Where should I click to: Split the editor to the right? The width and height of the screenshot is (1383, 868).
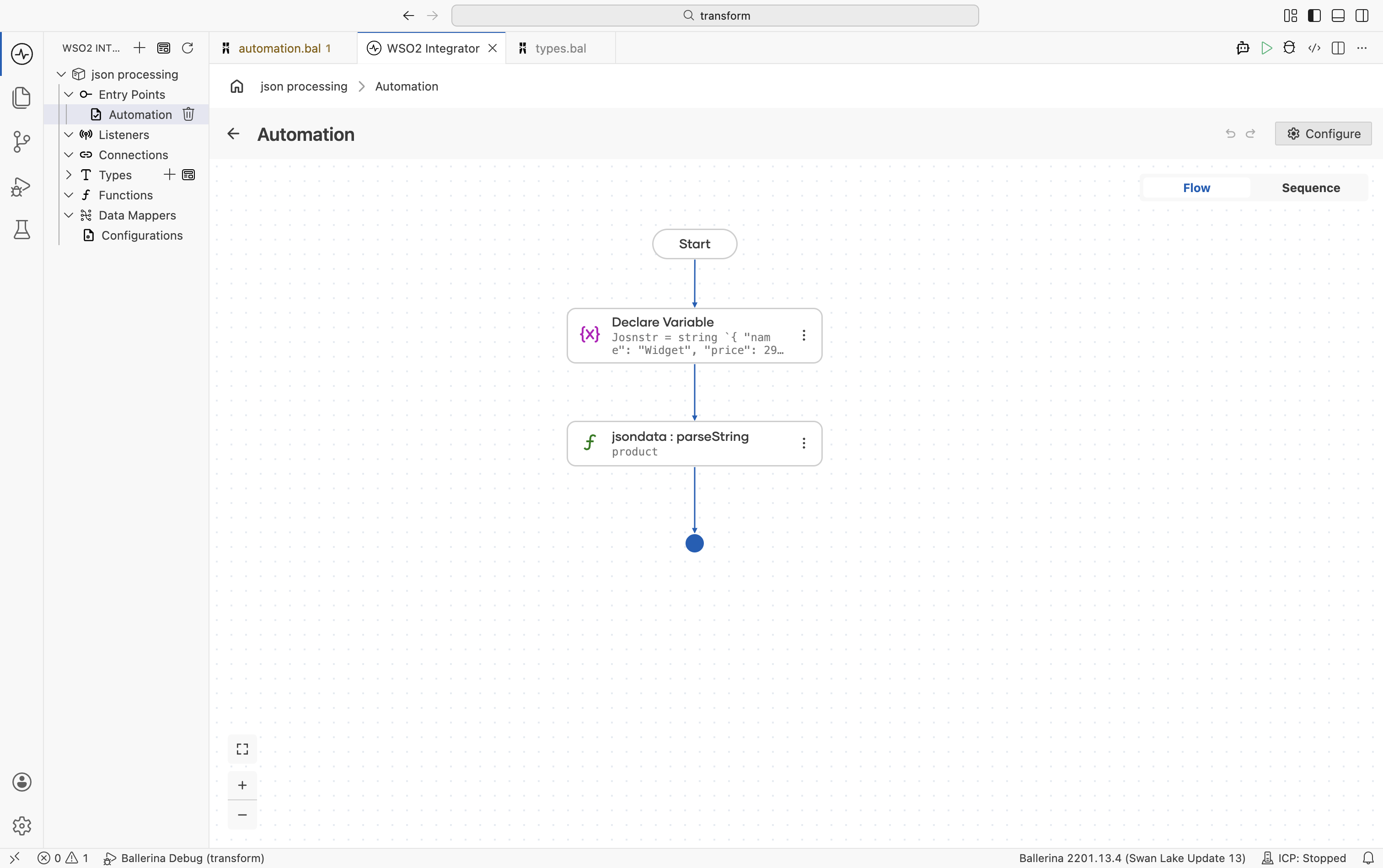(x=1338, y=48)
